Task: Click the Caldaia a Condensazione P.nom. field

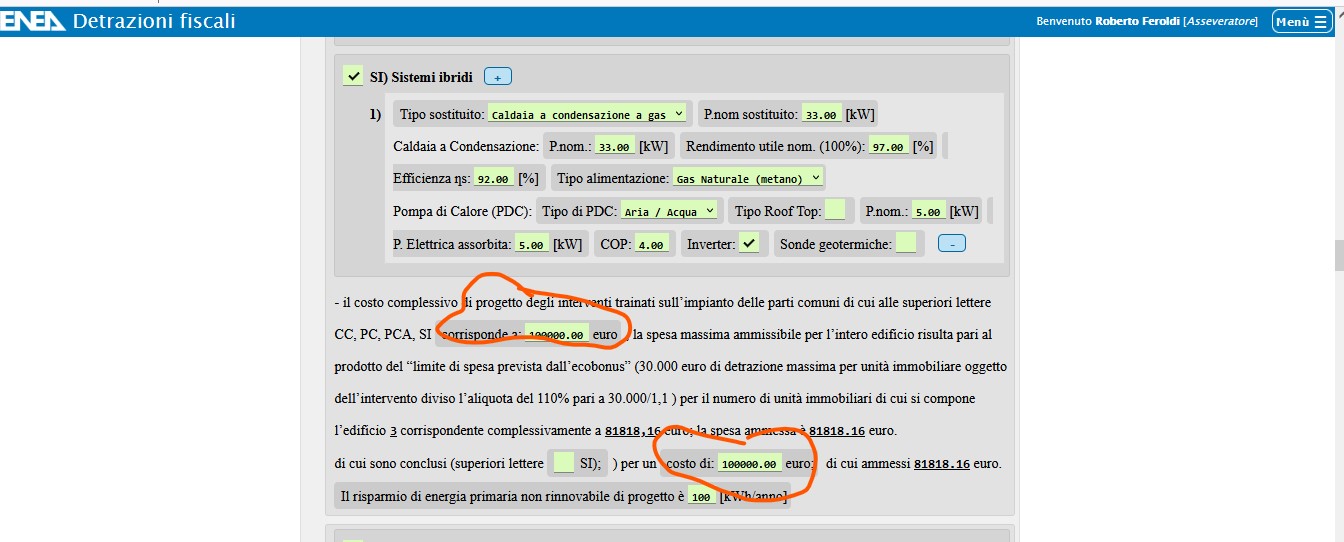Action: [x=616, y=146]
